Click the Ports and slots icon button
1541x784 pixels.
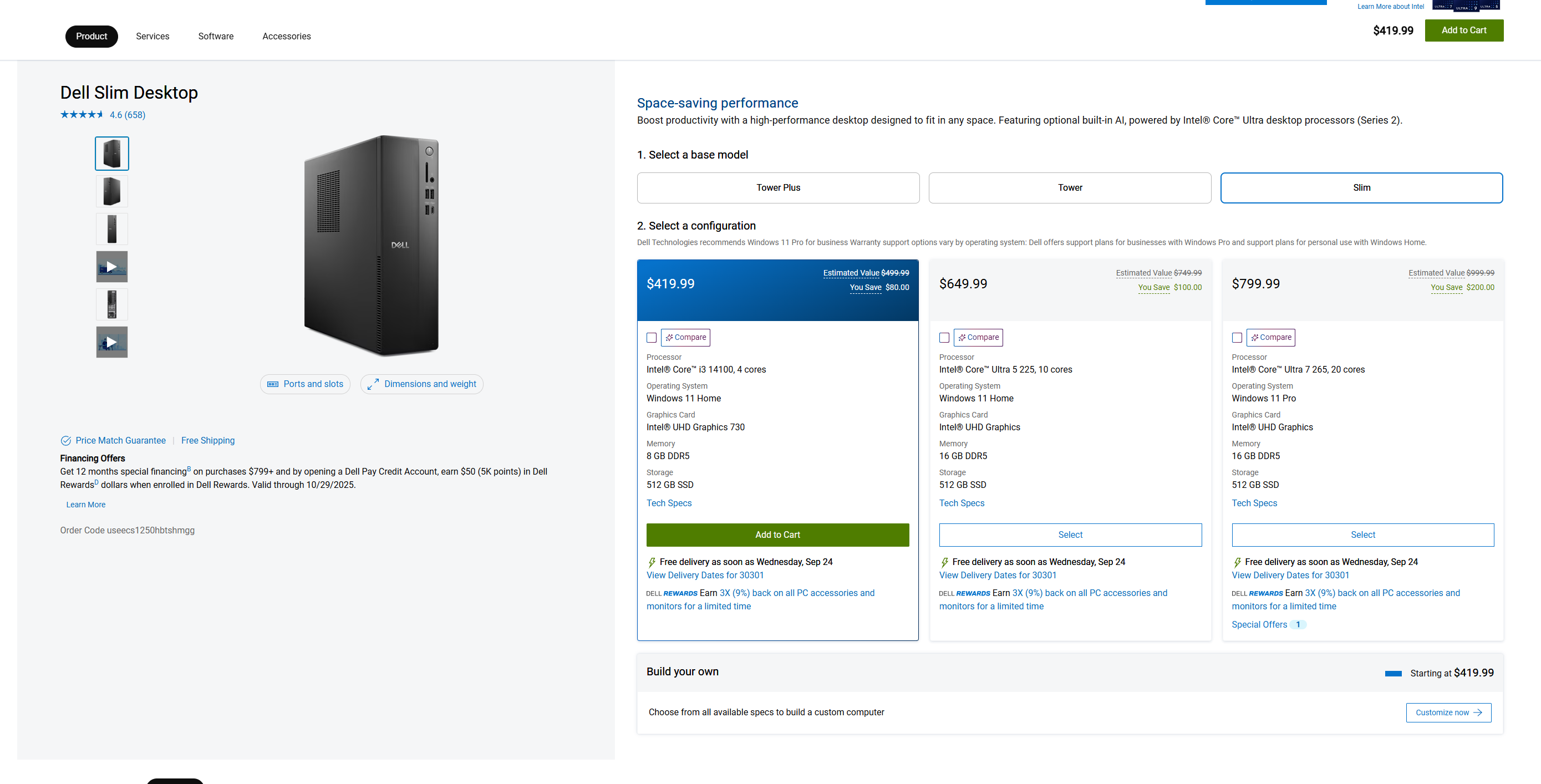(x=273, y=384)
